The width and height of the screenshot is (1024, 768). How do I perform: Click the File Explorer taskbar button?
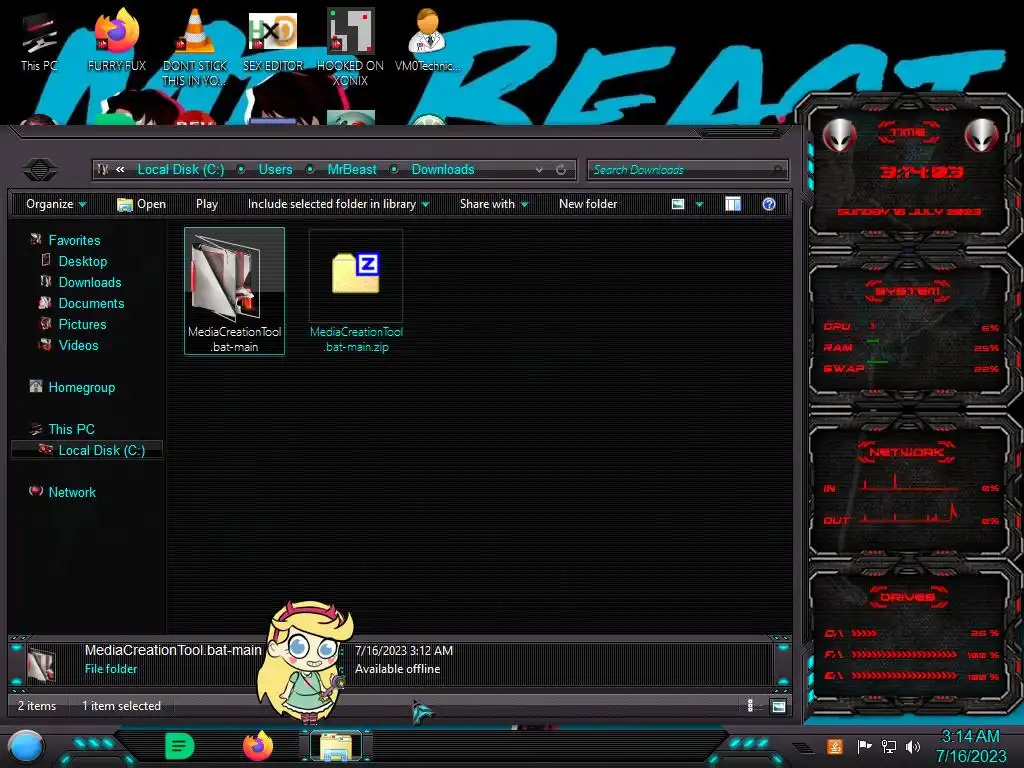[336, 747]
